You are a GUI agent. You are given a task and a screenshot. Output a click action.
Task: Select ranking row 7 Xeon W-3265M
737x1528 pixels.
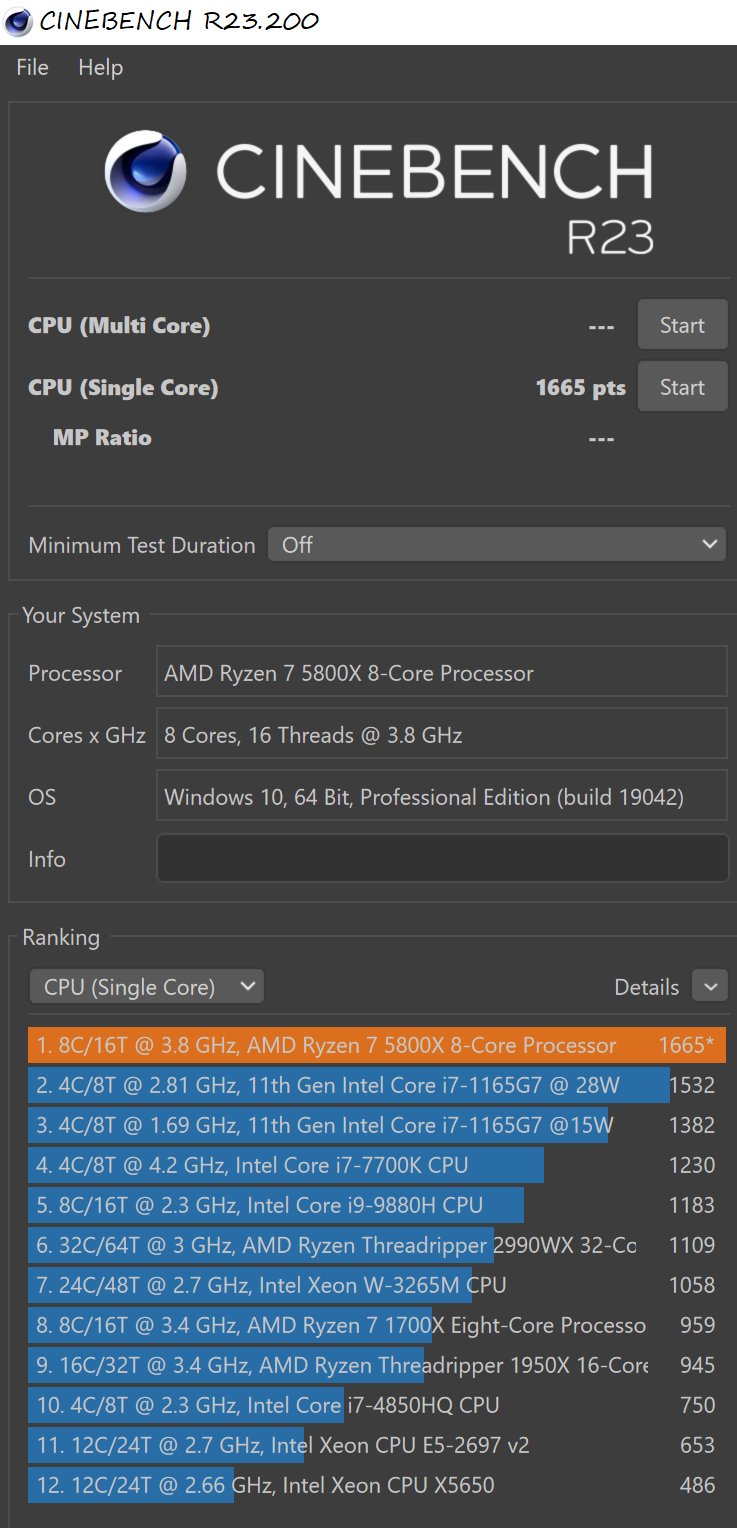tap(377, 1285)
